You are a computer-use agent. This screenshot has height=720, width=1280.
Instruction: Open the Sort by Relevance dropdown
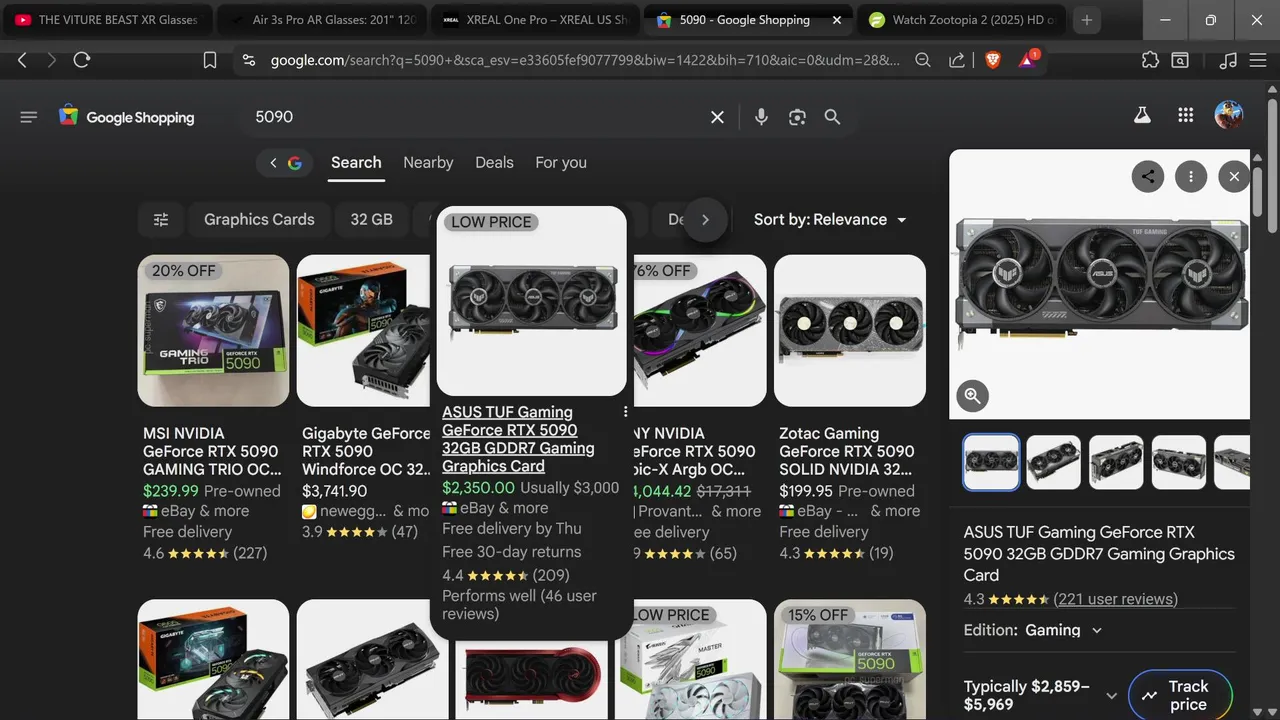(x=830, y=220)
